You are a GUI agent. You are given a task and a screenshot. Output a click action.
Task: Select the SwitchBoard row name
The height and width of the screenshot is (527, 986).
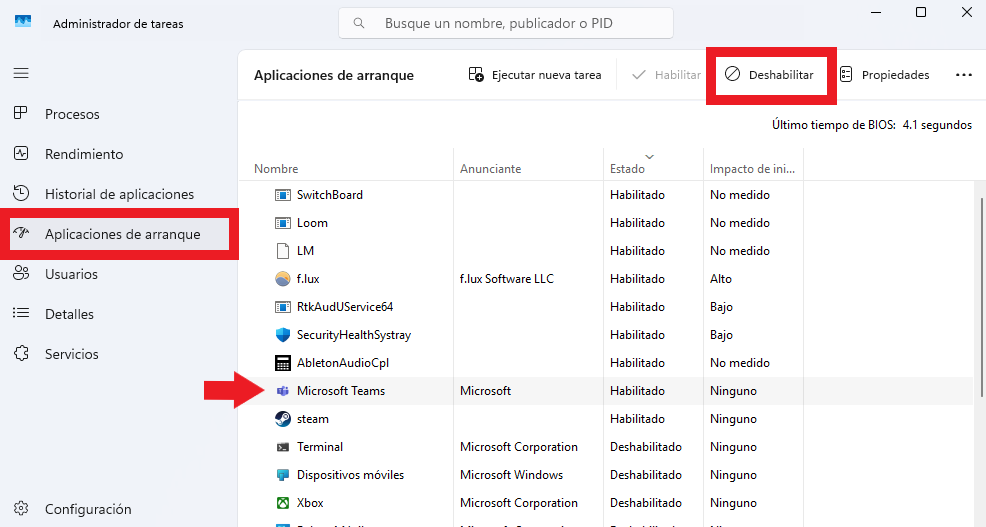330,195
